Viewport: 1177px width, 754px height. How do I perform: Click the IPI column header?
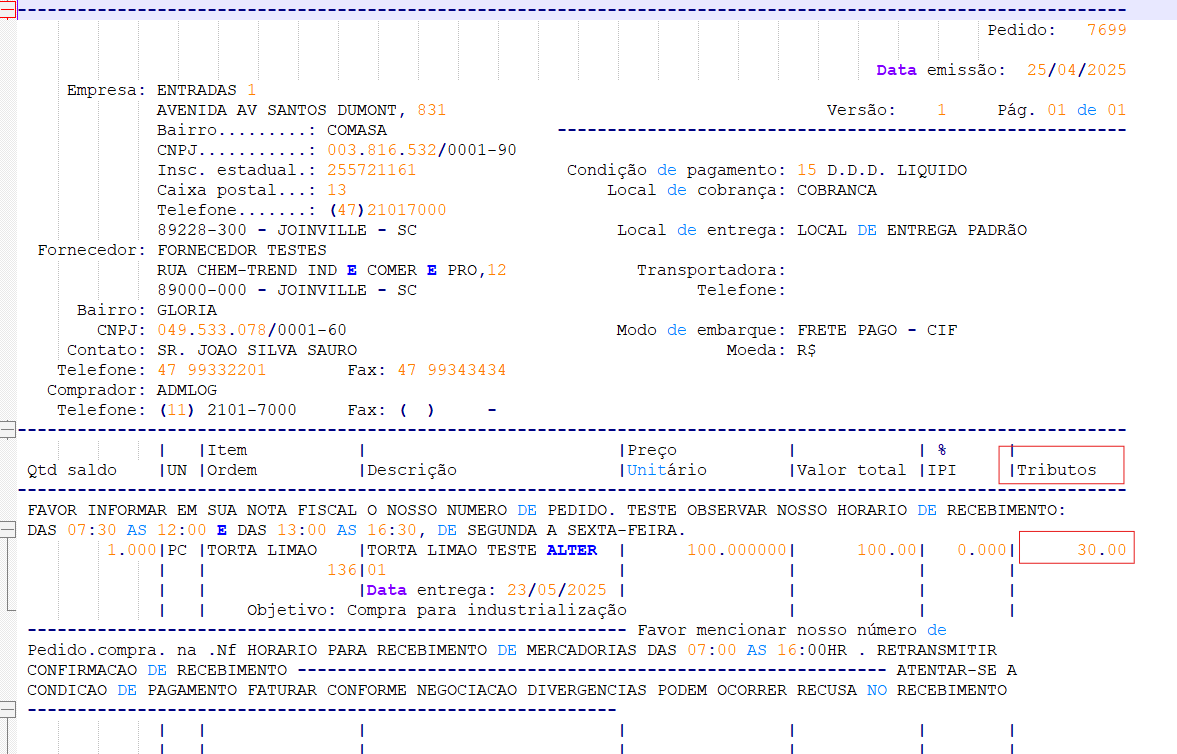[942, 471]
